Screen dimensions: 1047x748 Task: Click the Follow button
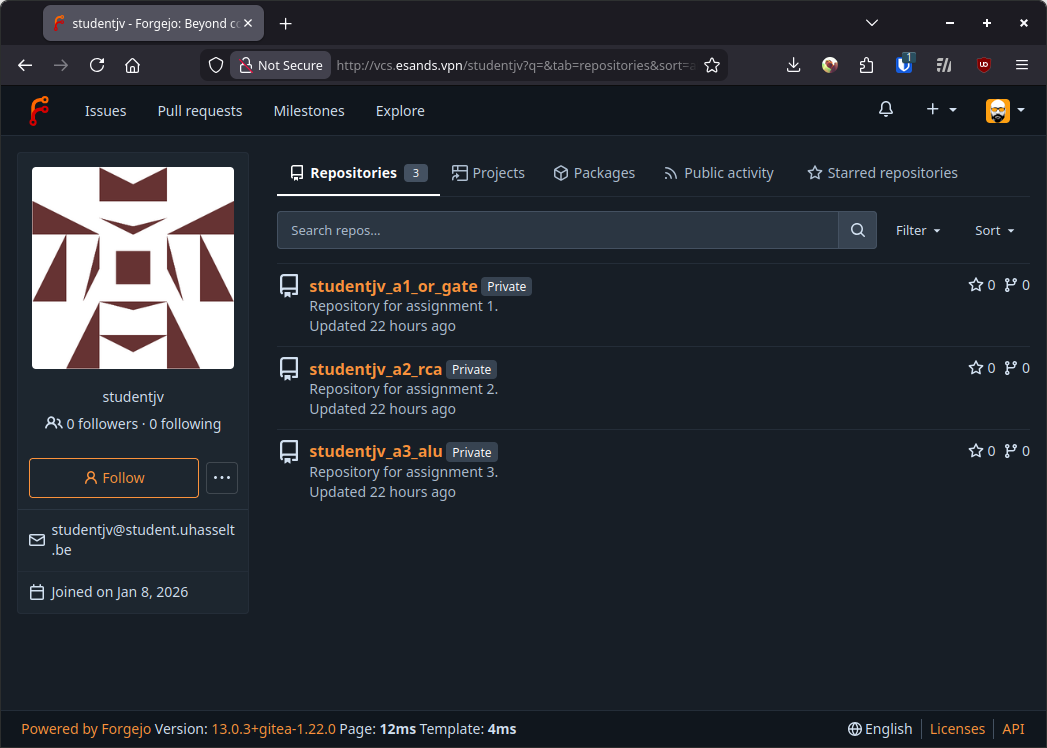point(114,478)
